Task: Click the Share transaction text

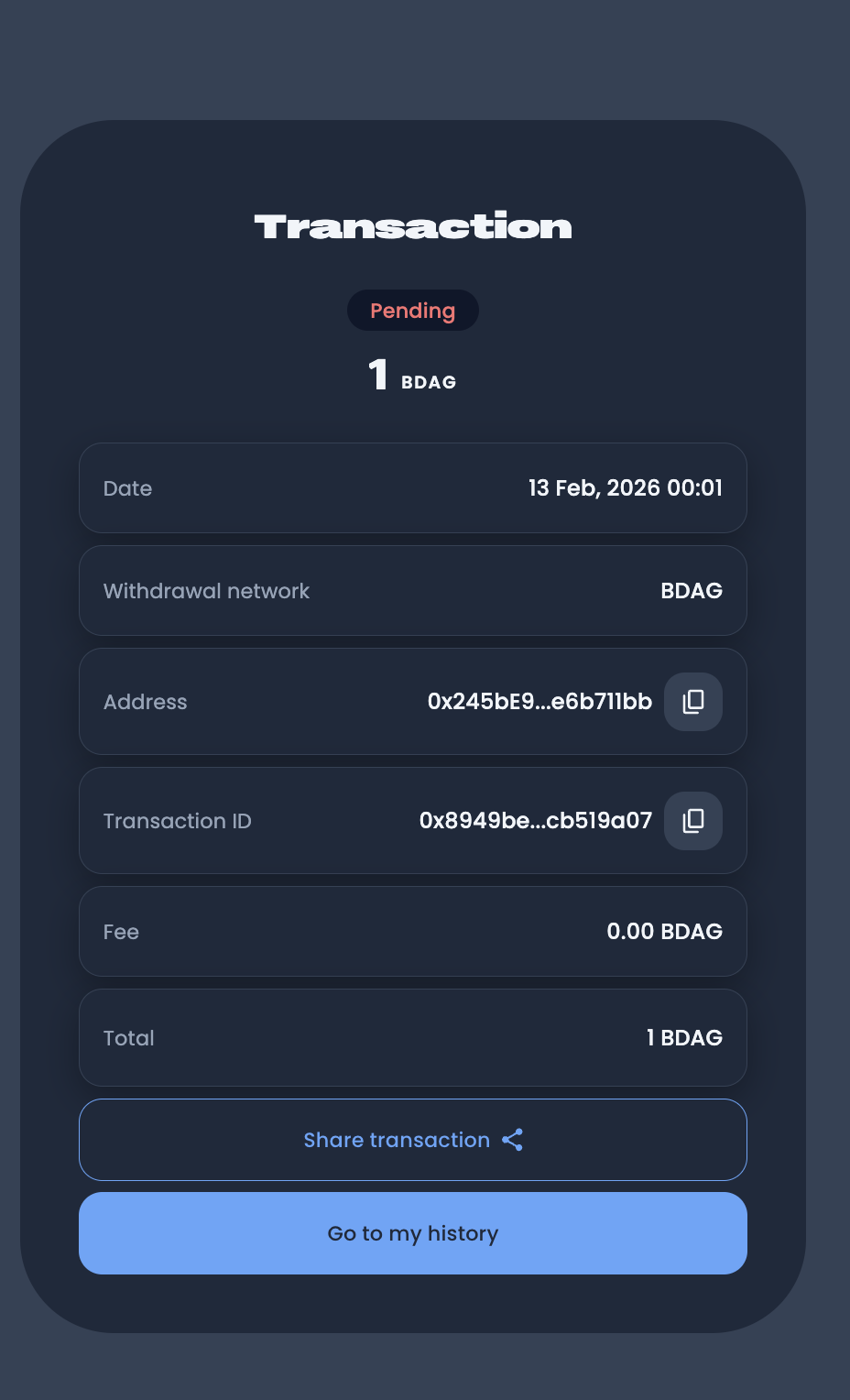Action: [397, 1140]
